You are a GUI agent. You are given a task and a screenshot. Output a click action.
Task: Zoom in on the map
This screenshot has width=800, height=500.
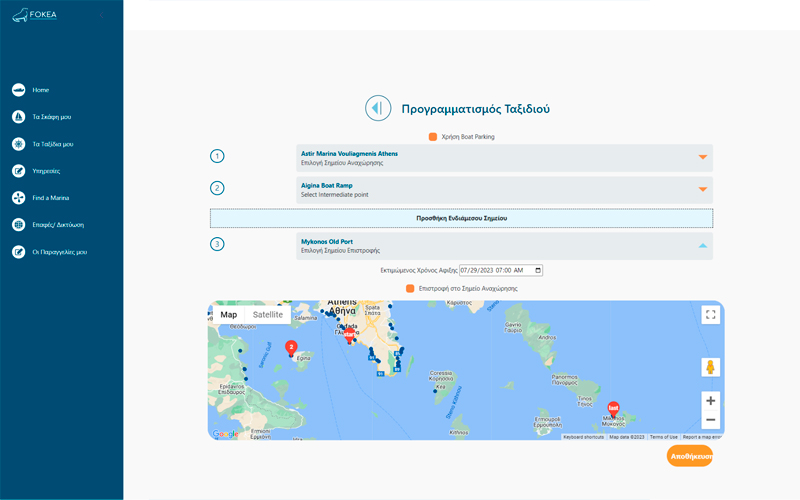[711, 401]
